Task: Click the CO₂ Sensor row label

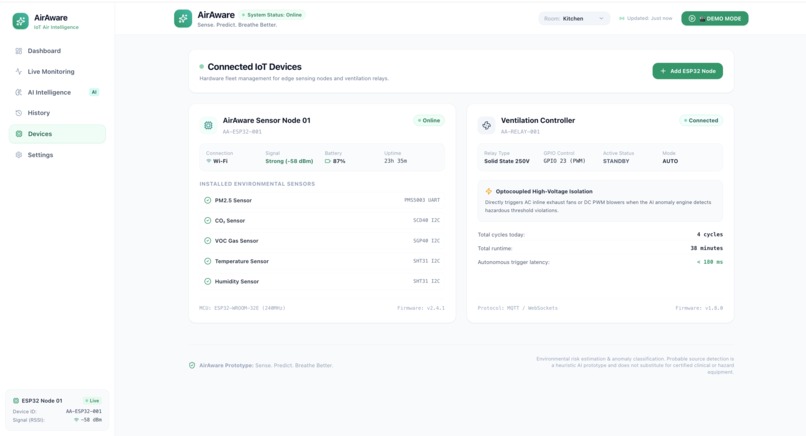Action: [x=229, y=221]
